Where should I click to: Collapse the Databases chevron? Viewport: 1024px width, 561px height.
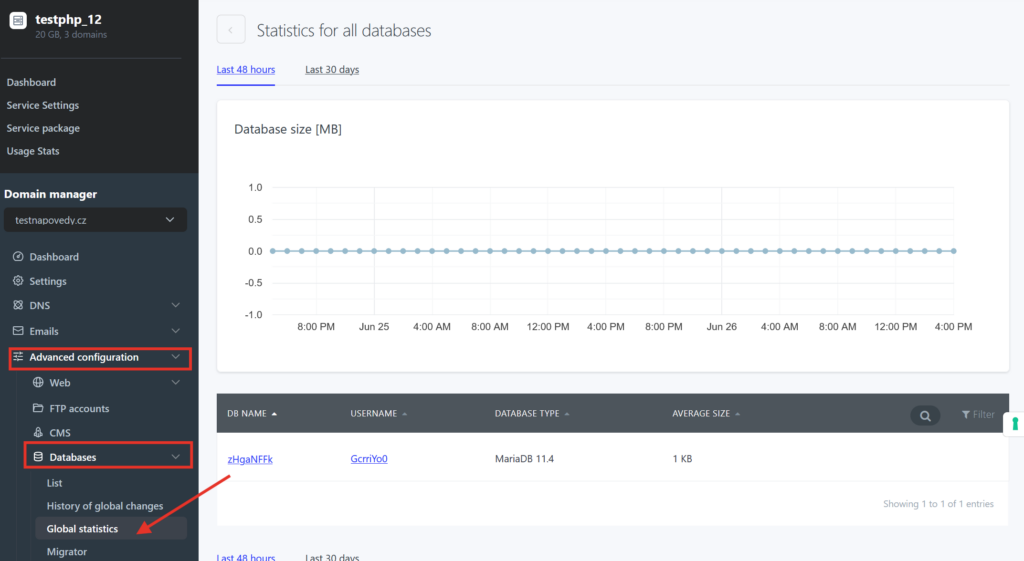[x=176, y=457]
